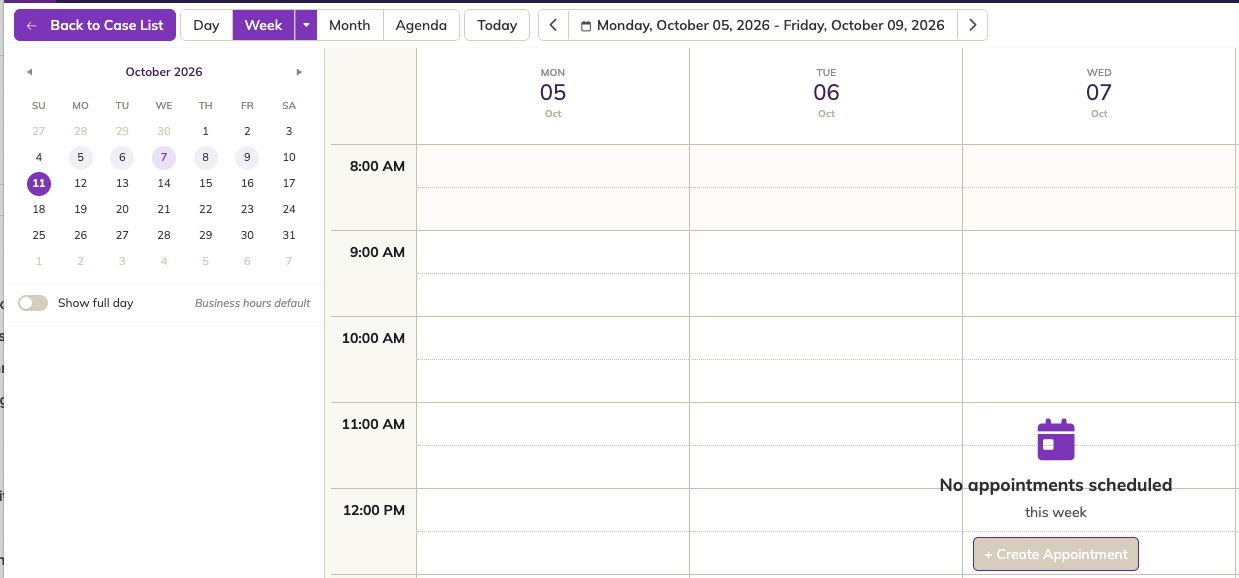This screenshot has height=578, width=1239.
Task: Pick October 9 in mini calendar
Action: click(247, 157)
